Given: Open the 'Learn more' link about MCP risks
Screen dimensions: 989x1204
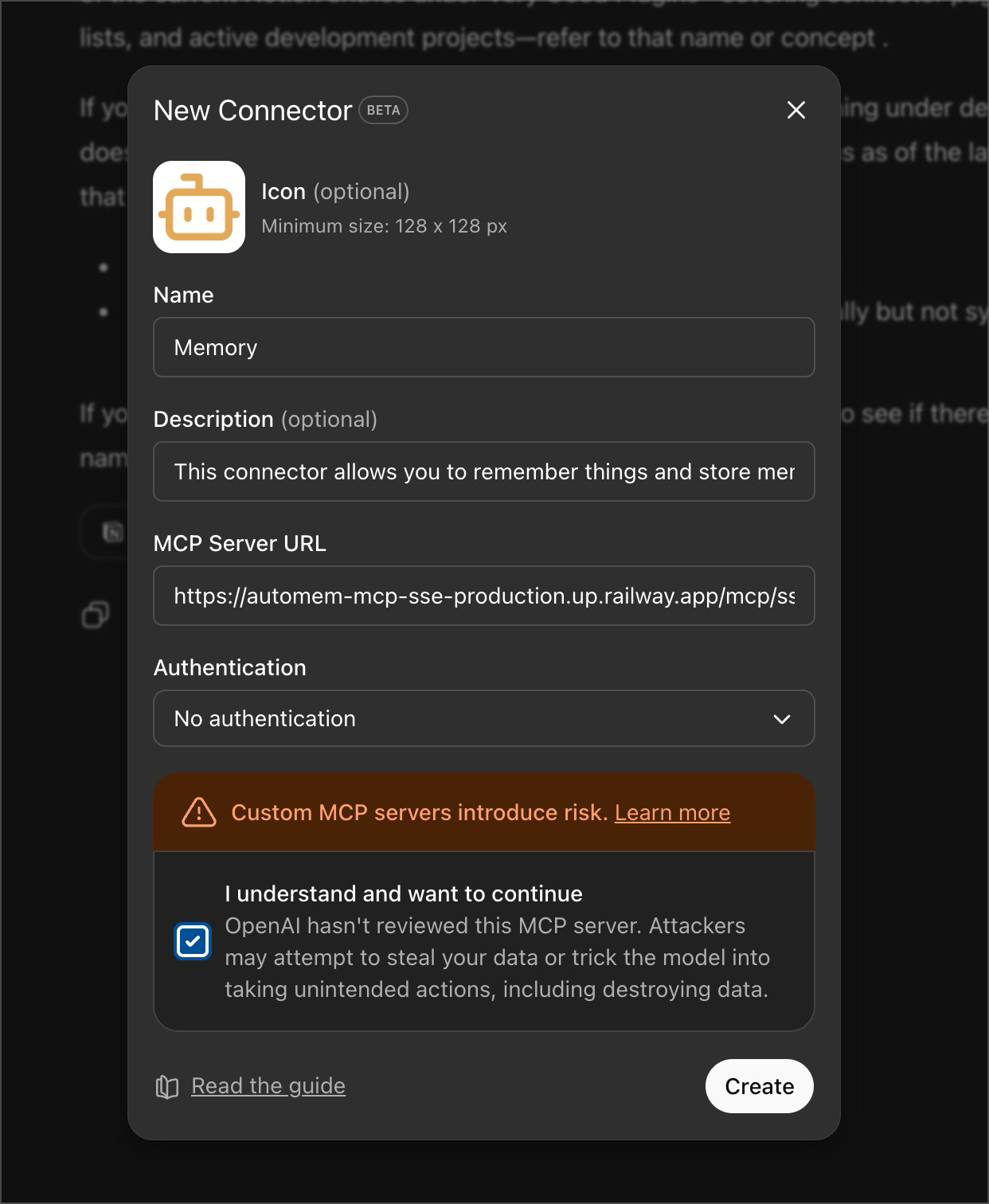Looking at the screenshot, I should [x=672, y=812].
